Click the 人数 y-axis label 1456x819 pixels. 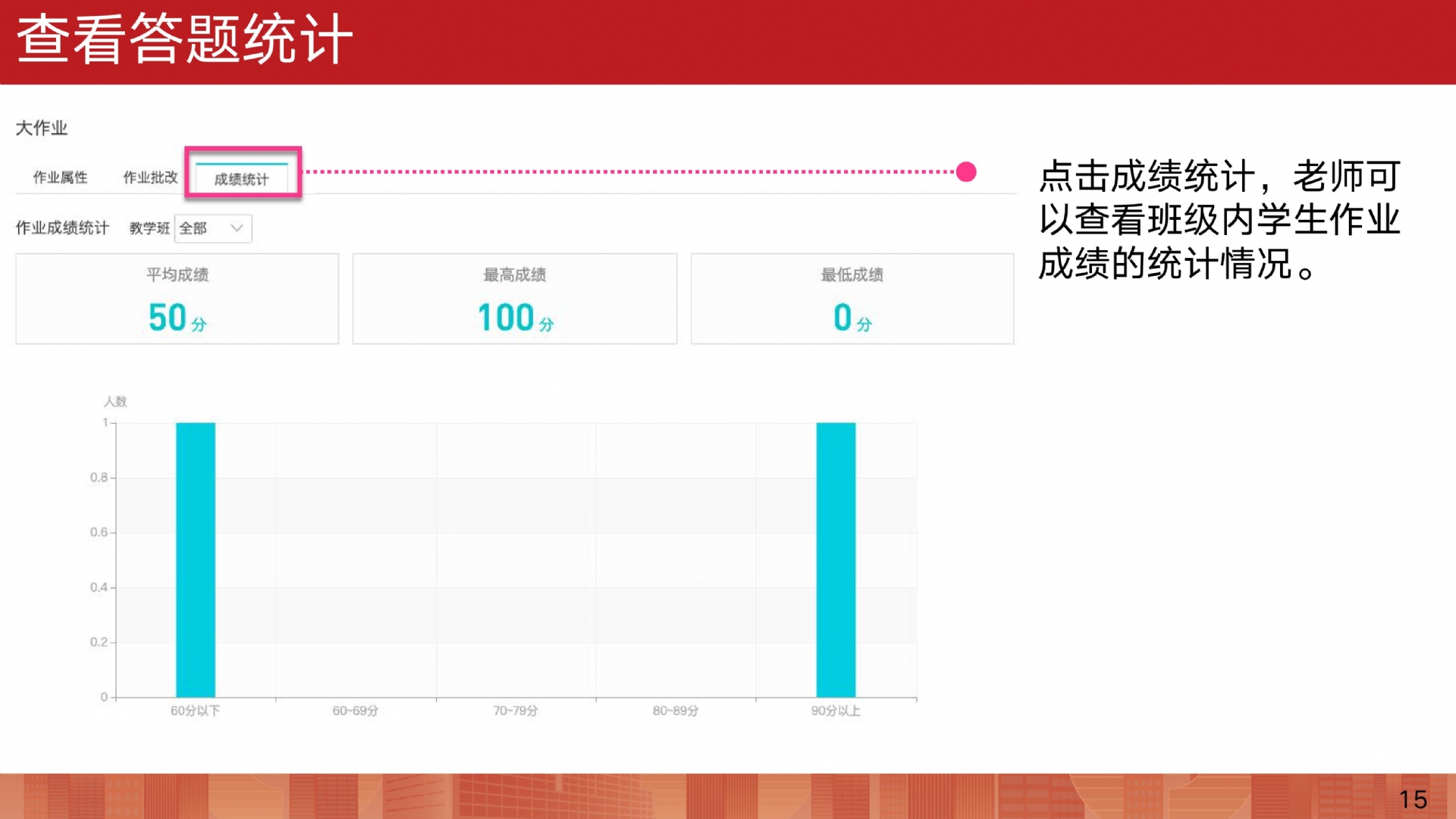(x=115, y=401)
